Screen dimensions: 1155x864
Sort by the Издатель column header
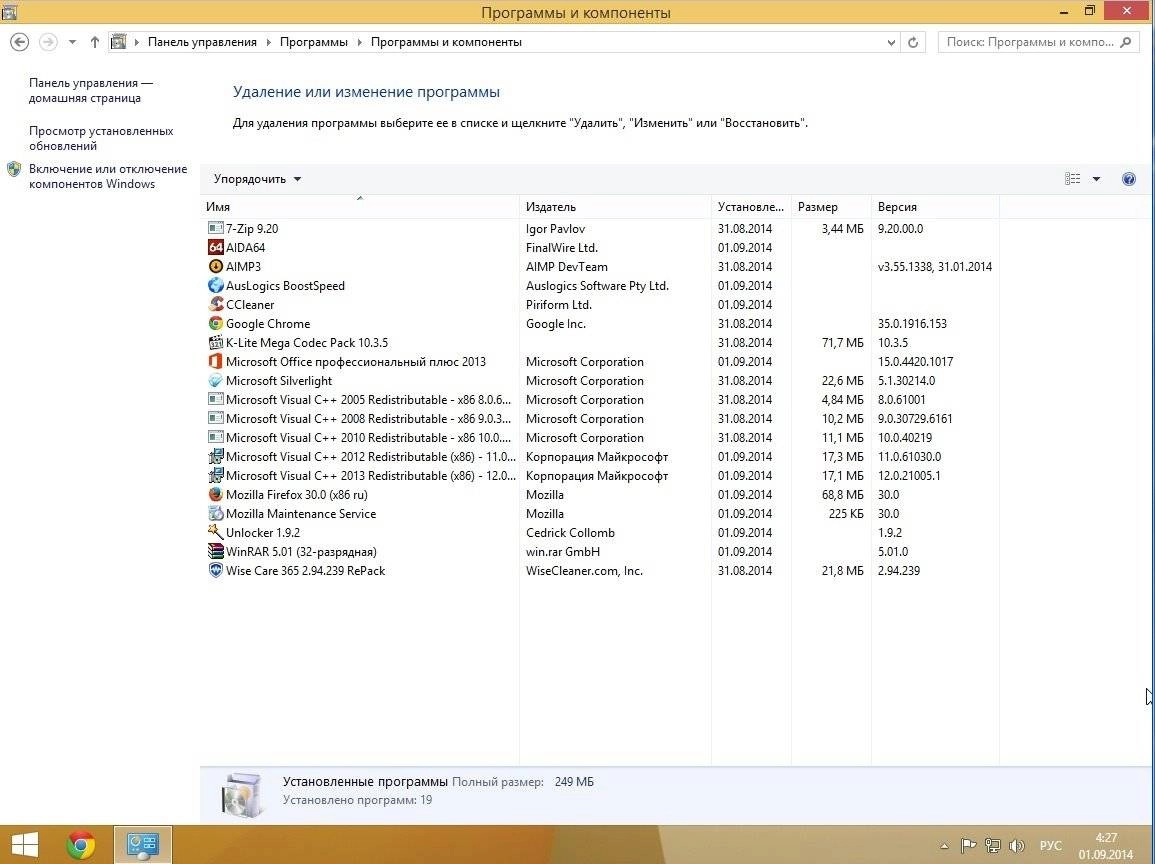coord(615,207)
